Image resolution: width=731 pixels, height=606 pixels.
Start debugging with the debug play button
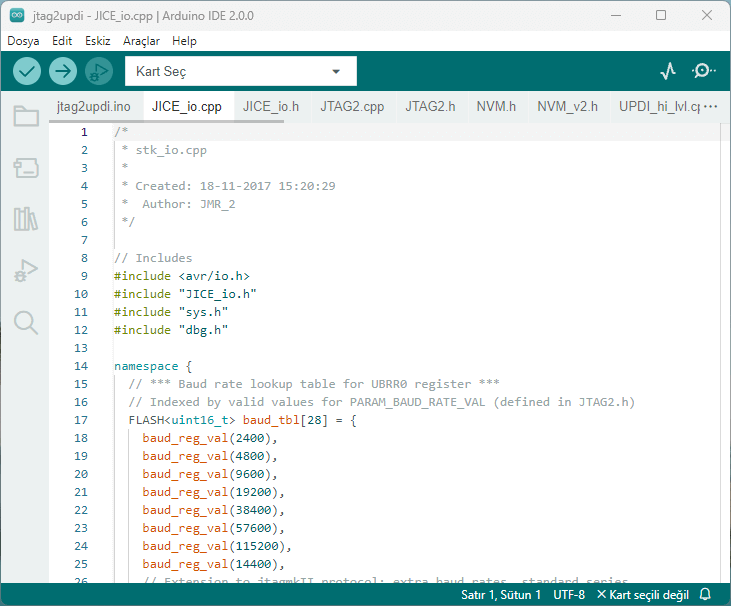tap(99, 71)
